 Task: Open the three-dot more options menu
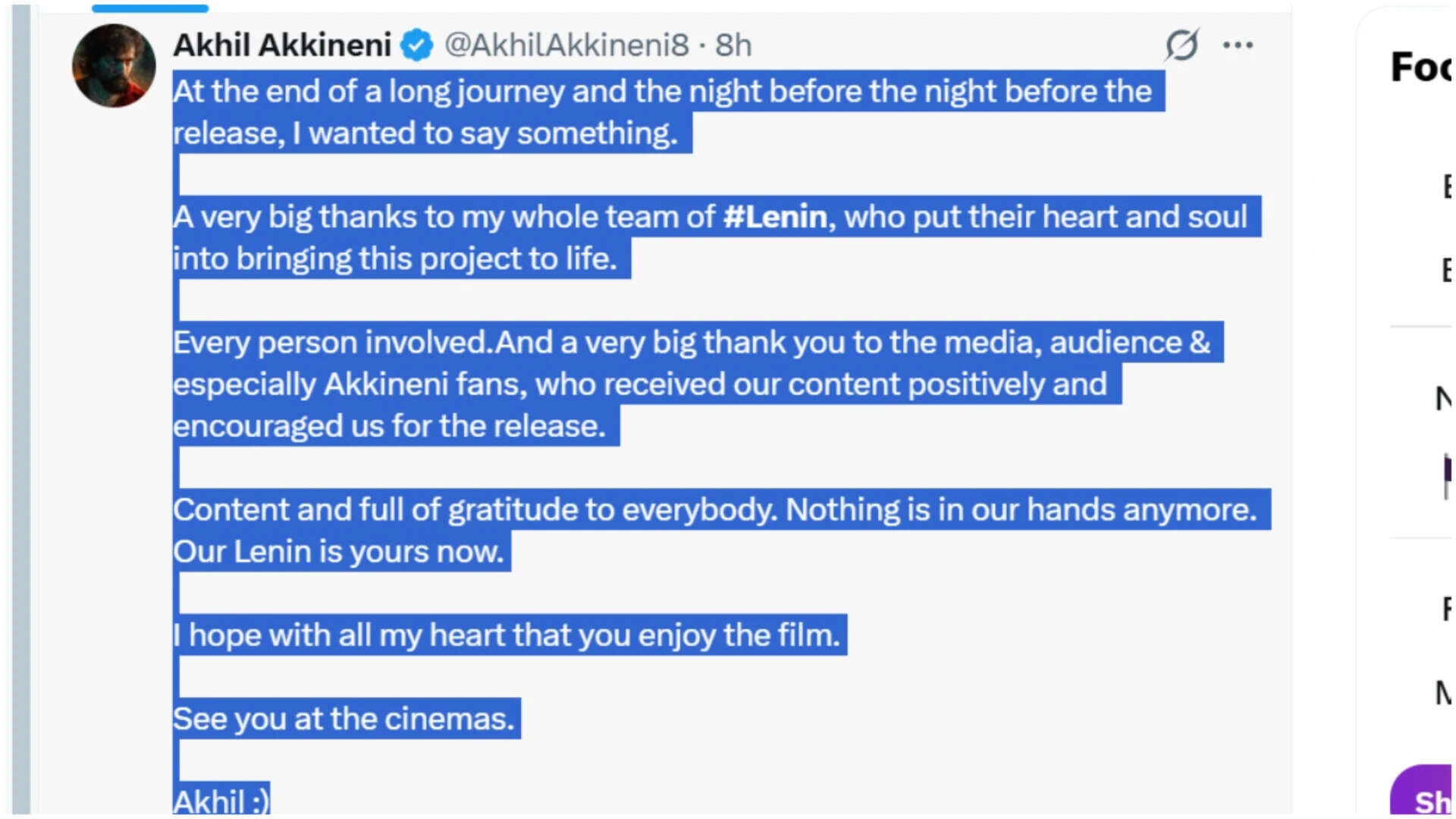click(1238, 45)
